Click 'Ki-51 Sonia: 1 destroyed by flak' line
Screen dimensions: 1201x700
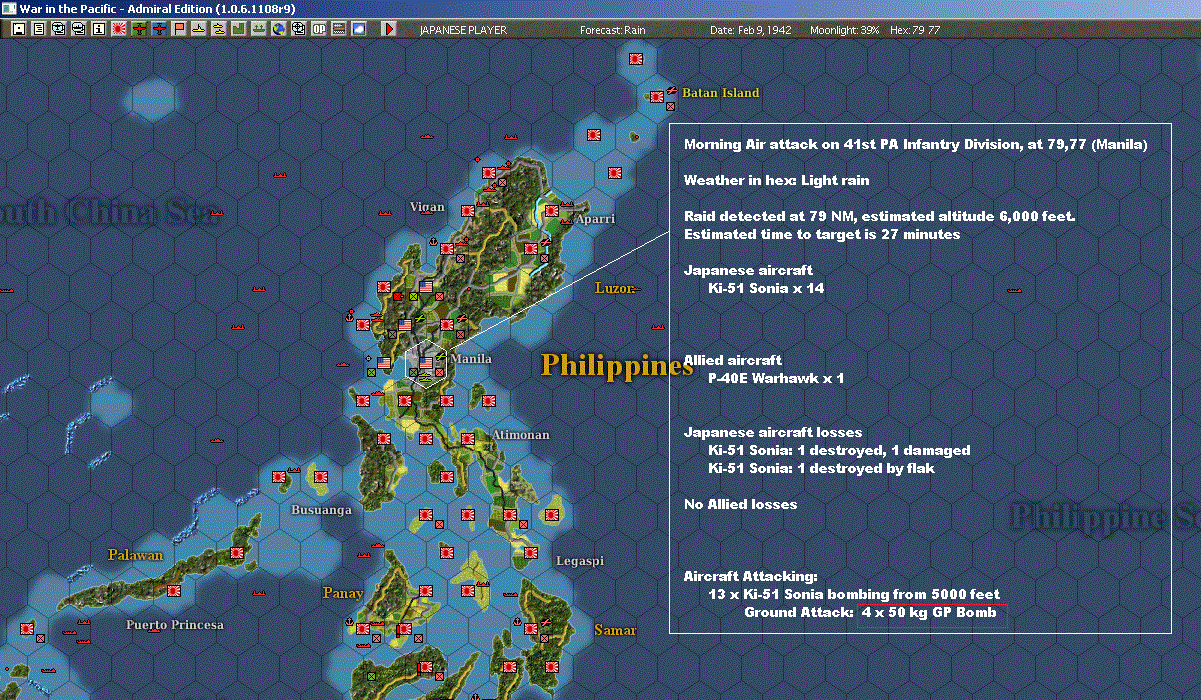[821, 468]
